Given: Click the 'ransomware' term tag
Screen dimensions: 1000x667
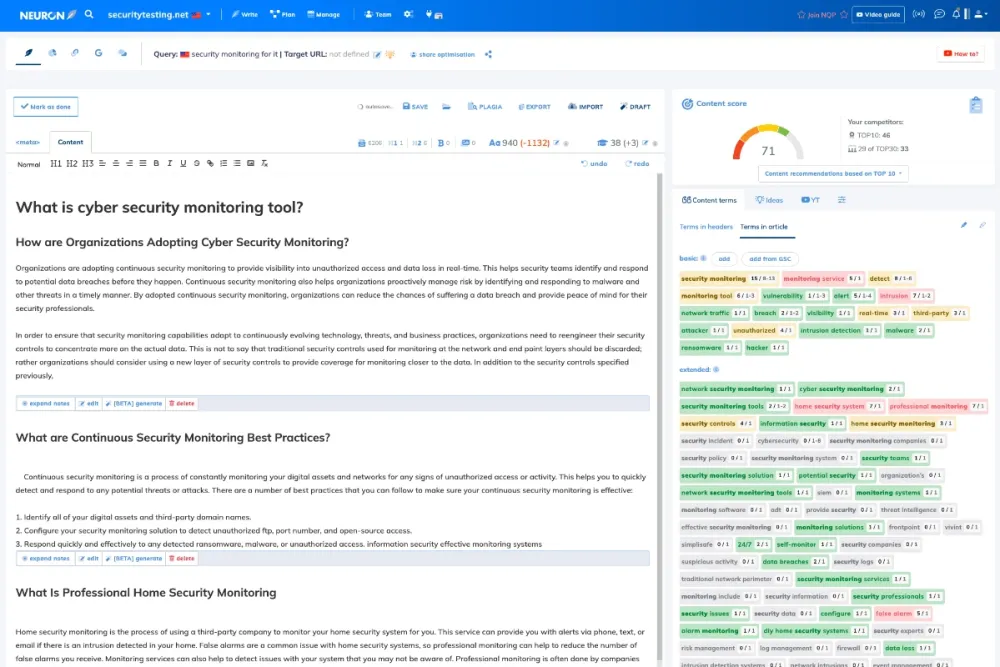Looking at the screenshot, I should click(710, 348).
